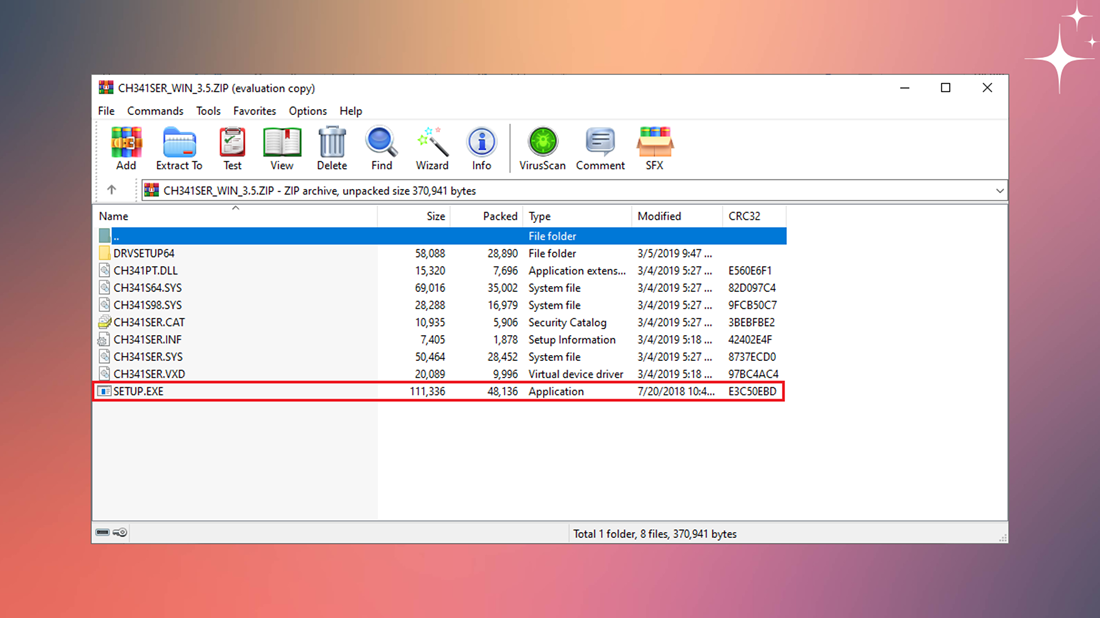Click the archive icon in address bar

[152, 190]
